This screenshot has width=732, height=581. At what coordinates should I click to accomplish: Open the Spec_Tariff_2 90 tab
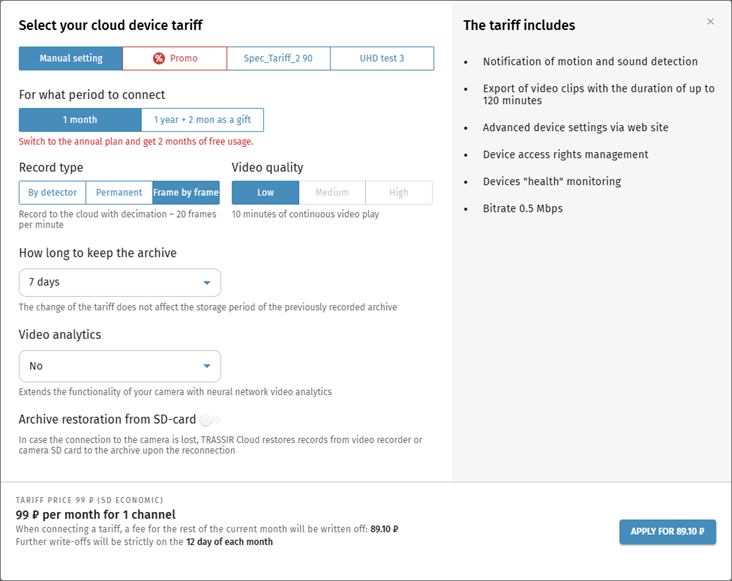(x=278, y=58)
